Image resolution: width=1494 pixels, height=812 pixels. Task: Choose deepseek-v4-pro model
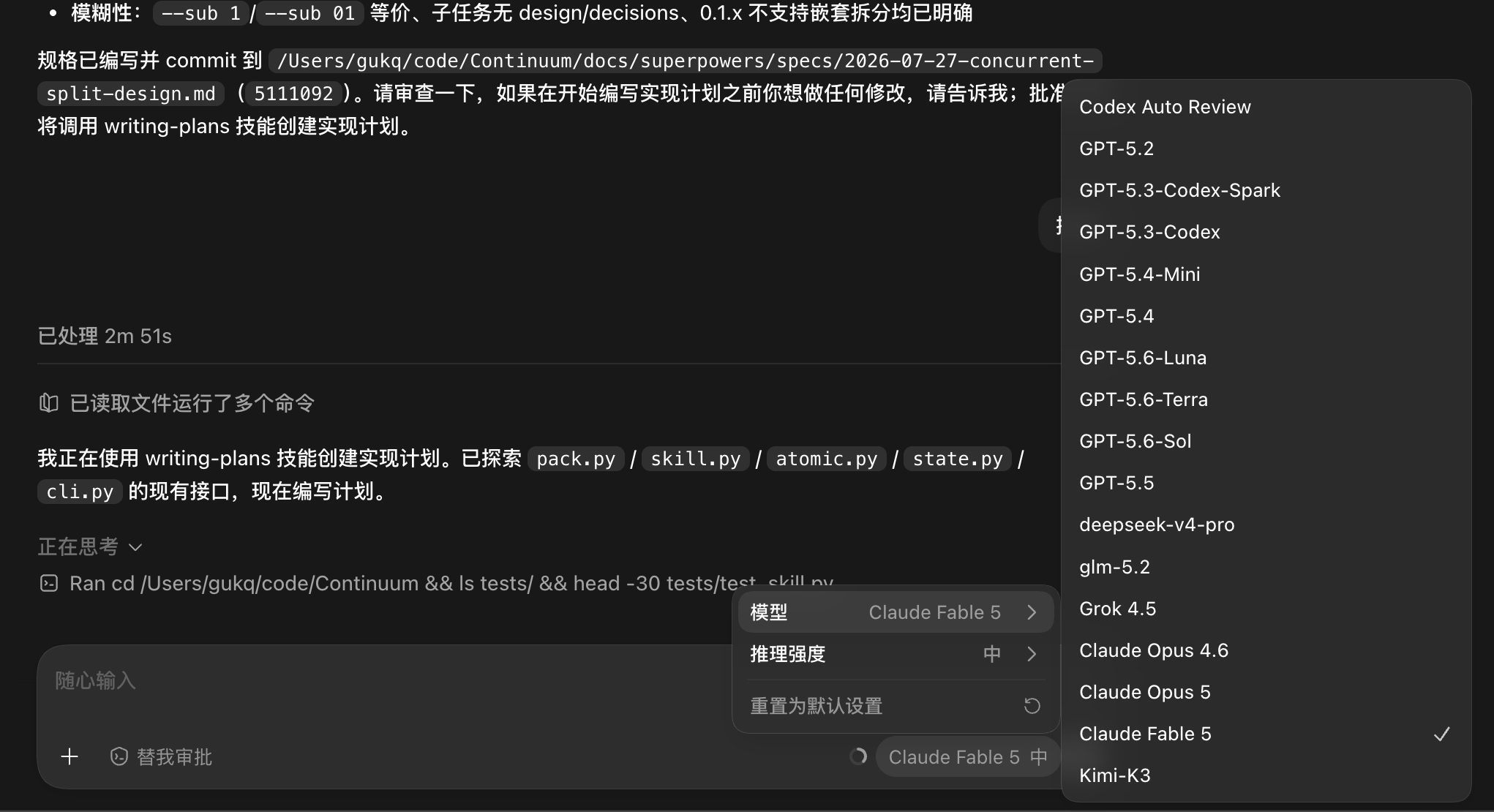tap(1266, 525)
